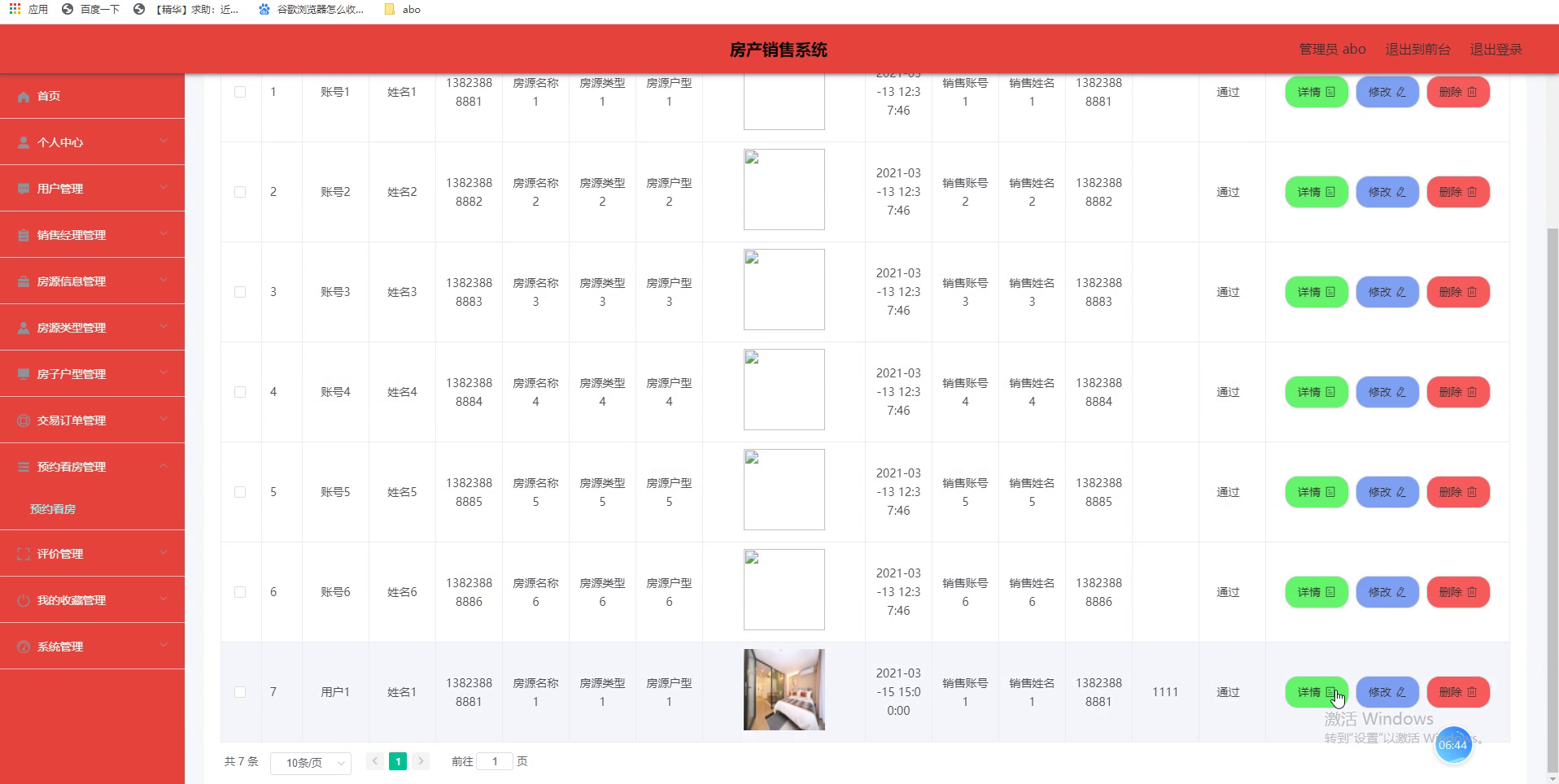Viewport: 1559px width, 784px height.
Task: Expand the 系统管理 menu chevron
Action: [164, 646]
